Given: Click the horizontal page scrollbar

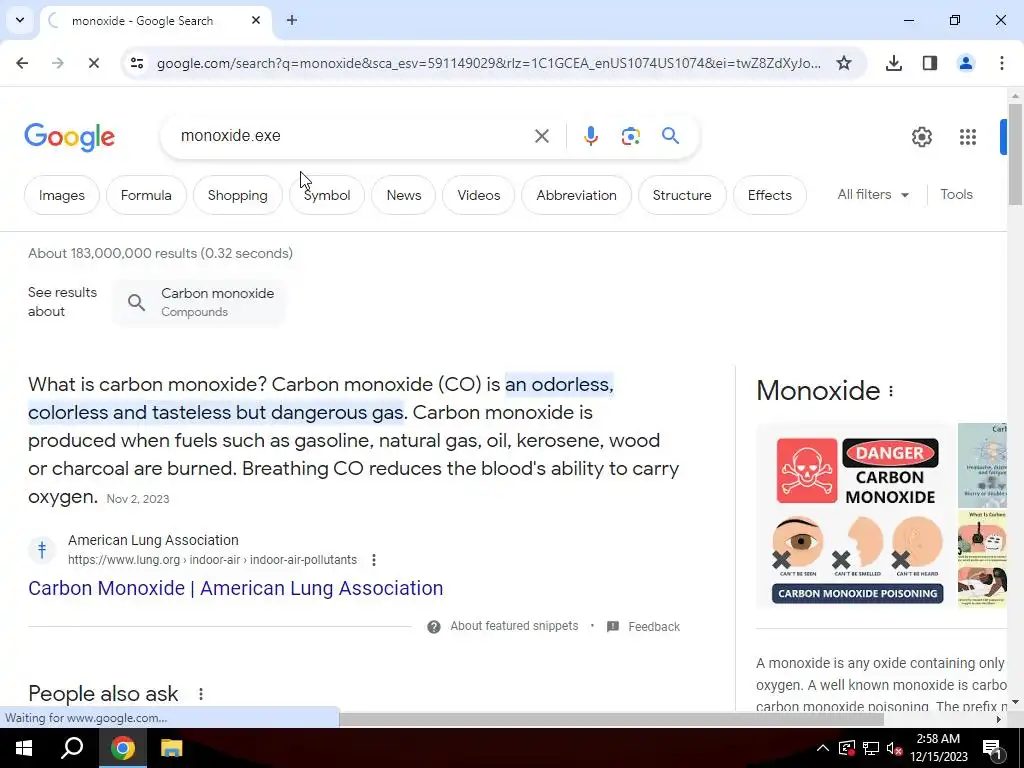Looking at the screenshot, I should pos(611,719).
